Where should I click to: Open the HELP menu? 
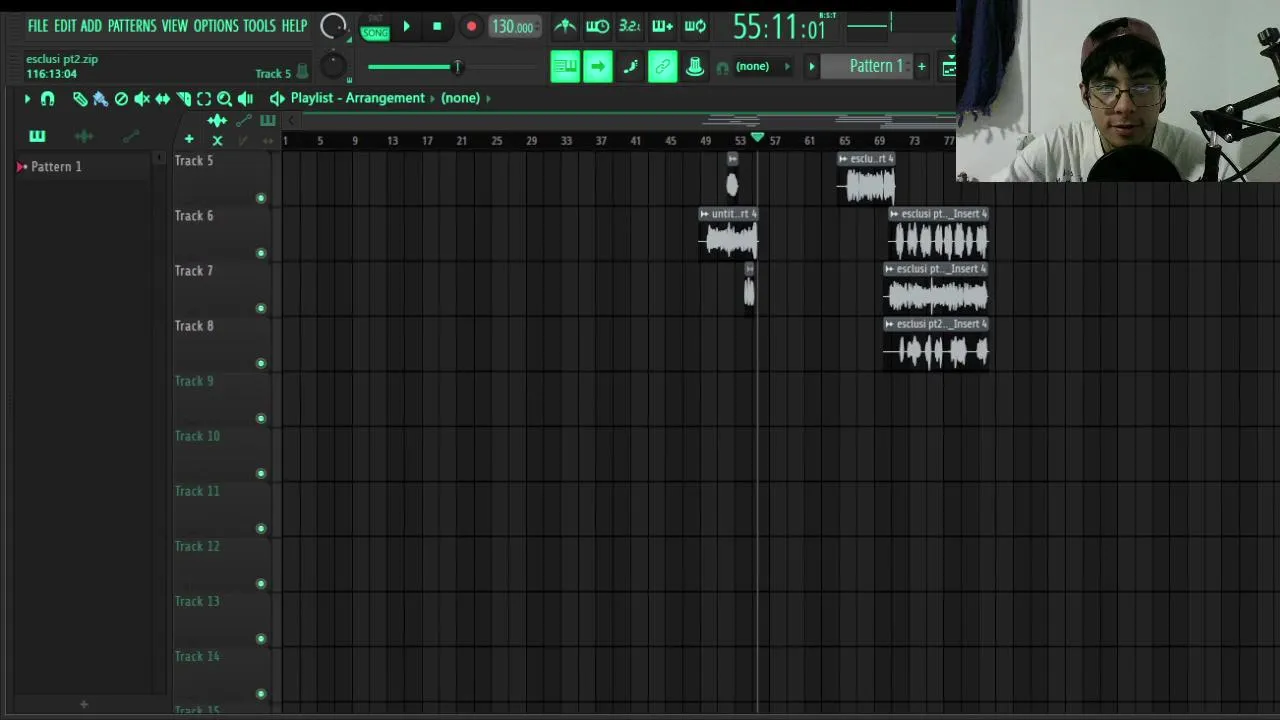point(294,26)
